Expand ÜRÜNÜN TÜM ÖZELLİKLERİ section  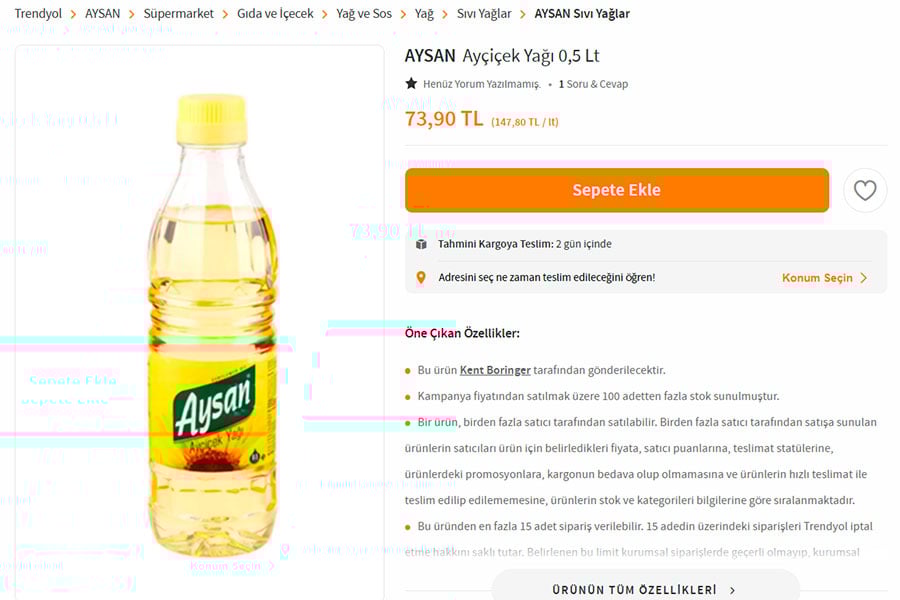coord(645,589)
